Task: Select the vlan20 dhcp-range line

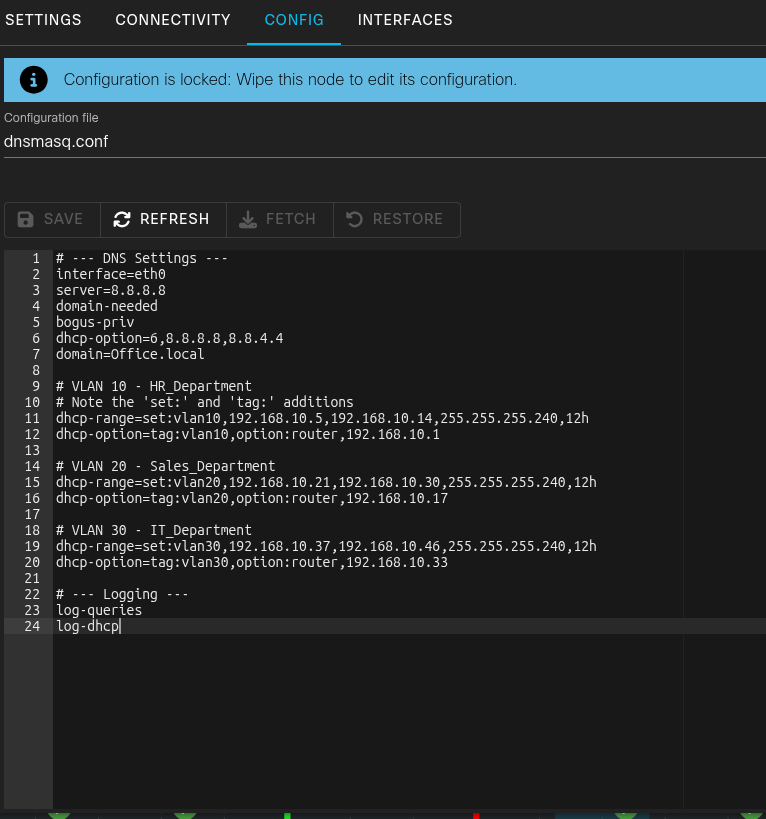Action: pyautogui.click(x=326, y=482)
